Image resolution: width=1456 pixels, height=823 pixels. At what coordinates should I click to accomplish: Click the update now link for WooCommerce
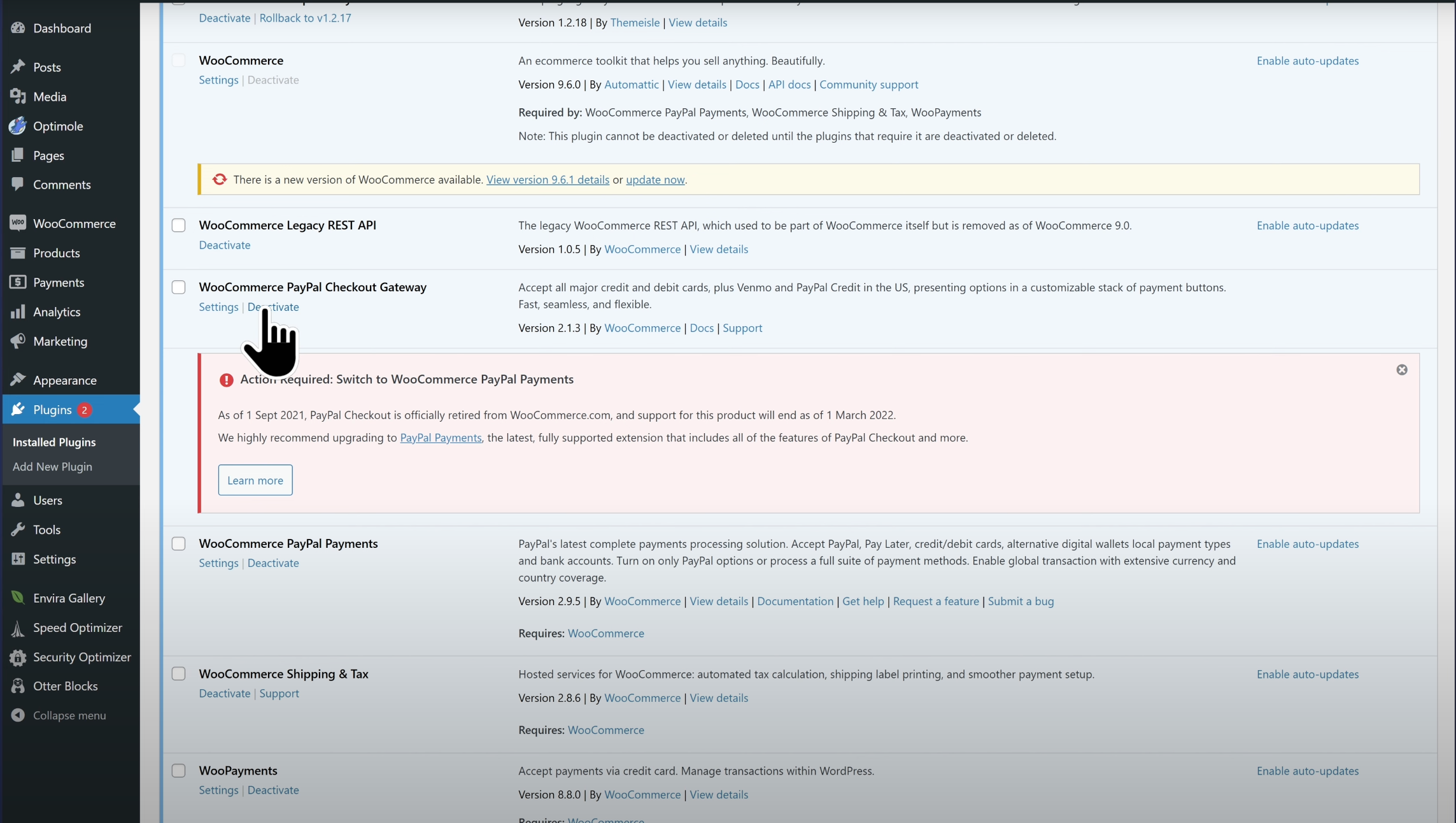click(654, 180)
